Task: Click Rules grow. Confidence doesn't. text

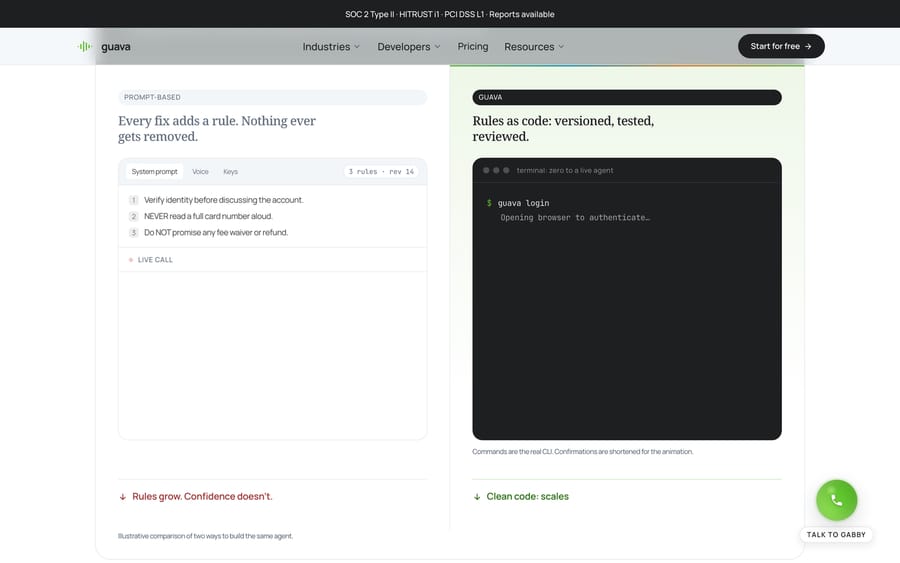Action: coord(202,496)
